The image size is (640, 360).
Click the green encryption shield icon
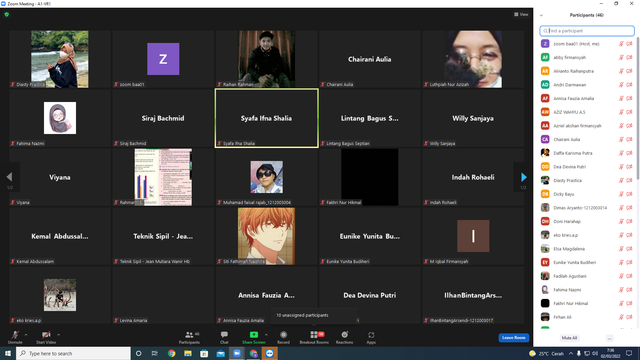7,14
